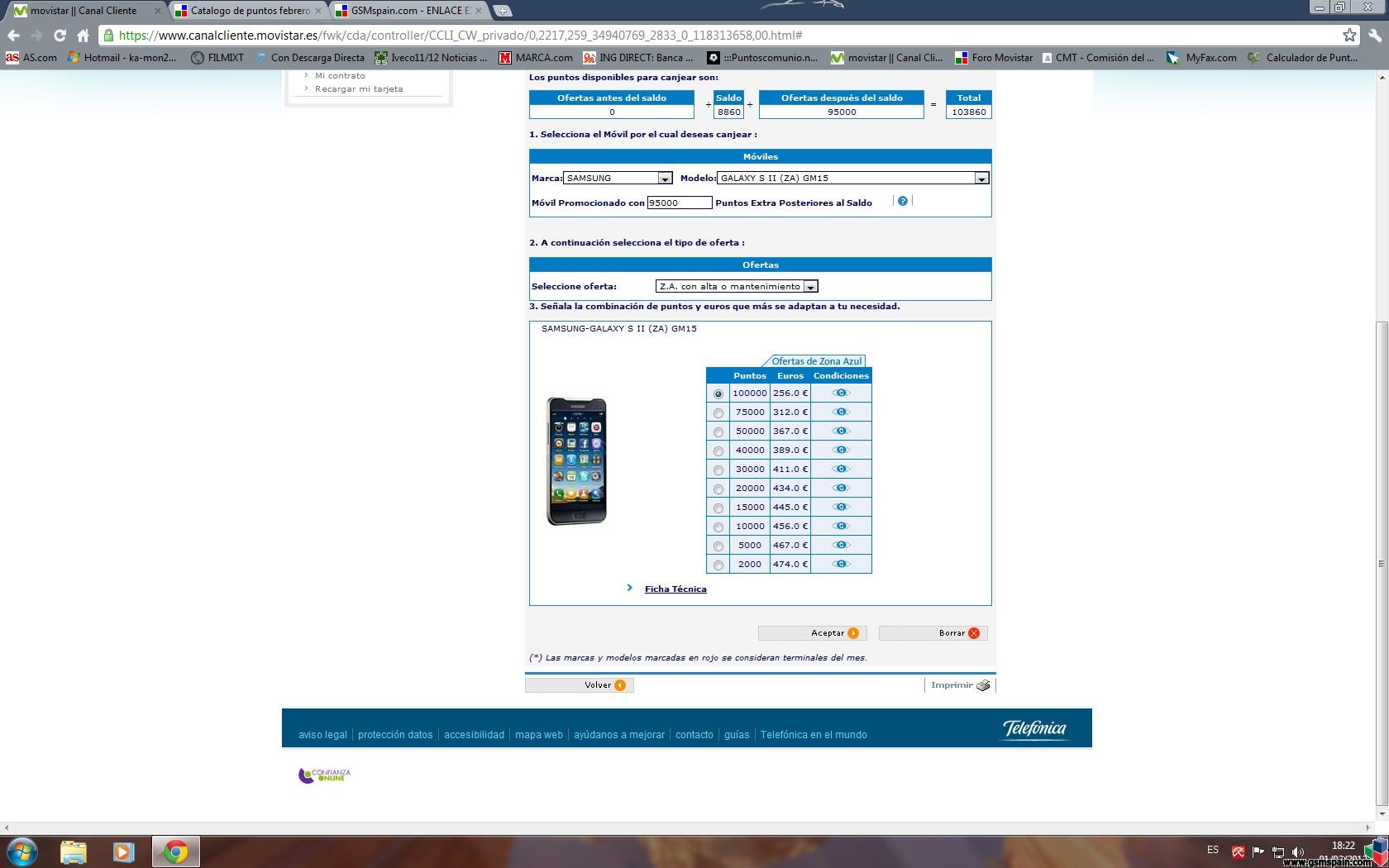Click the Puntos Extra 95000 input field

point(680,203)
